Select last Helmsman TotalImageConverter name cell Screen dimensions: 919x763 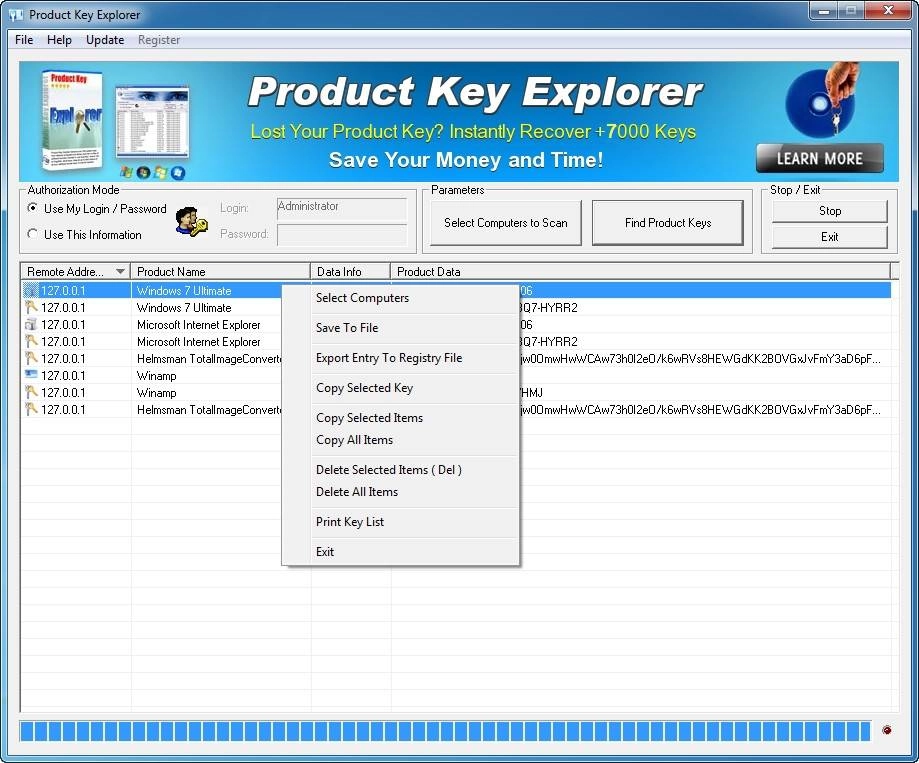(x=209, y=410)
